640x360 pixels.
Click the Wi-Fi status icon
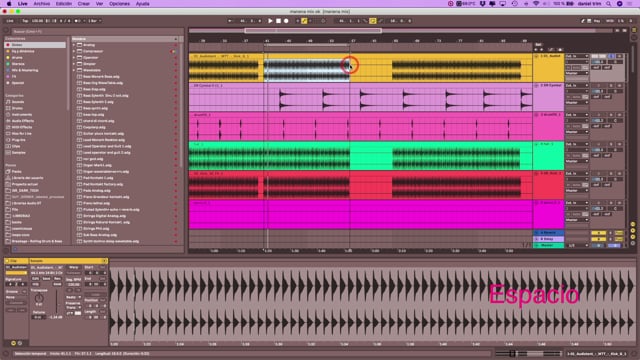pos(536,4)
